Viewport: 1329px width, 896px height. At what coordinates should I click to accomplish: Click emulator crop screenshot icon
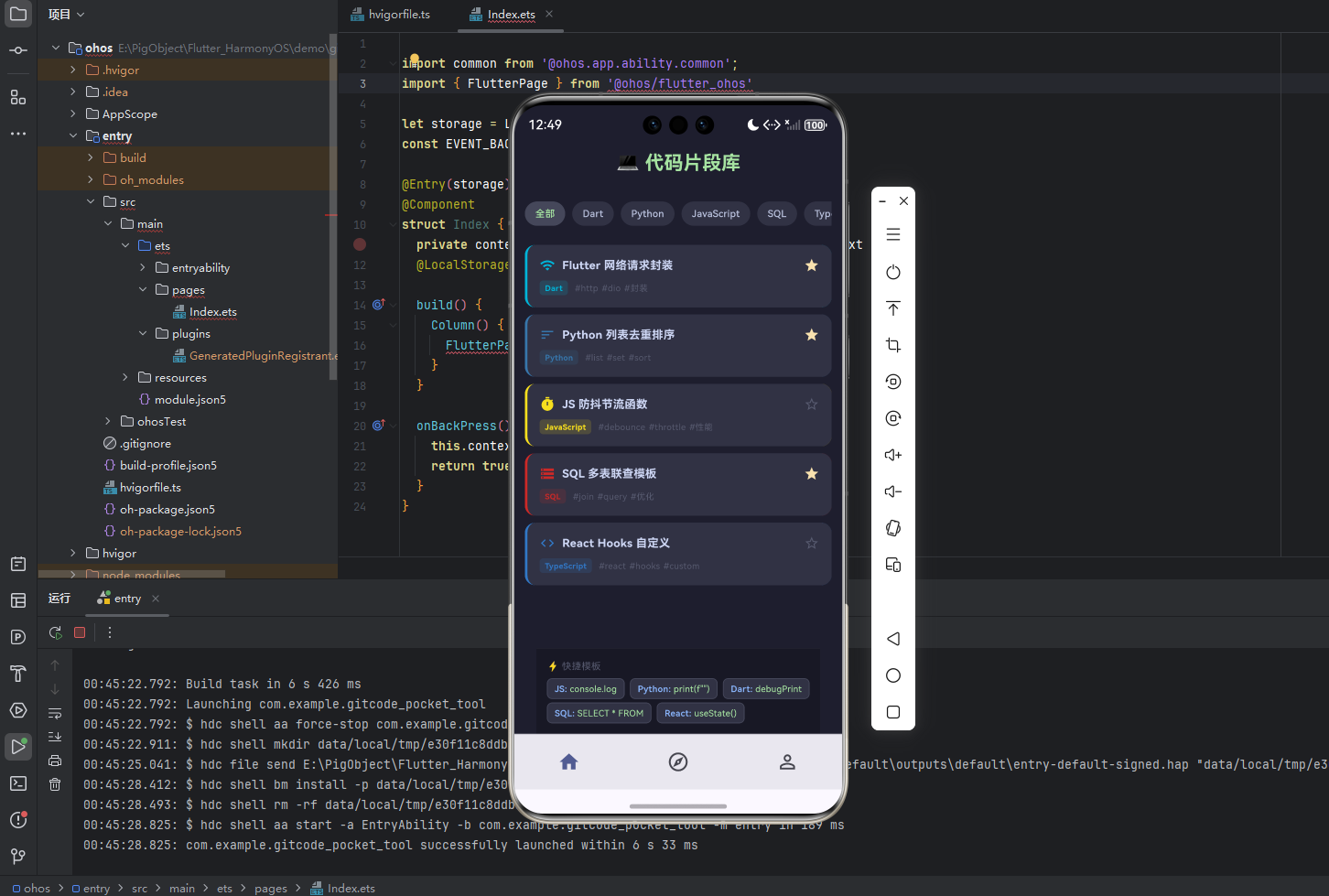[x=893, y=345]
